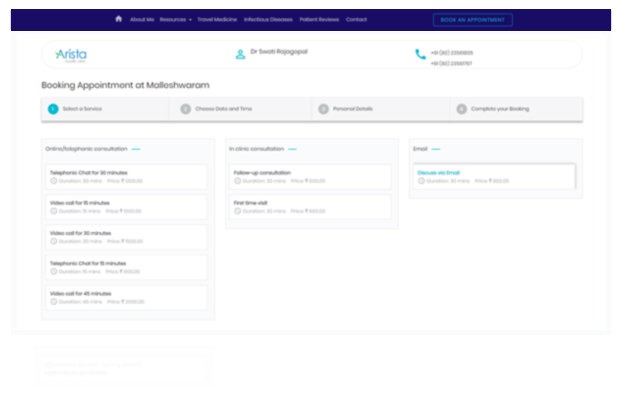Image resolution: width=620 pixels, height=395 pixels.
Task: Choose Video call for 15 minutes
Action: pyautogui.click(x=126, y=207)
